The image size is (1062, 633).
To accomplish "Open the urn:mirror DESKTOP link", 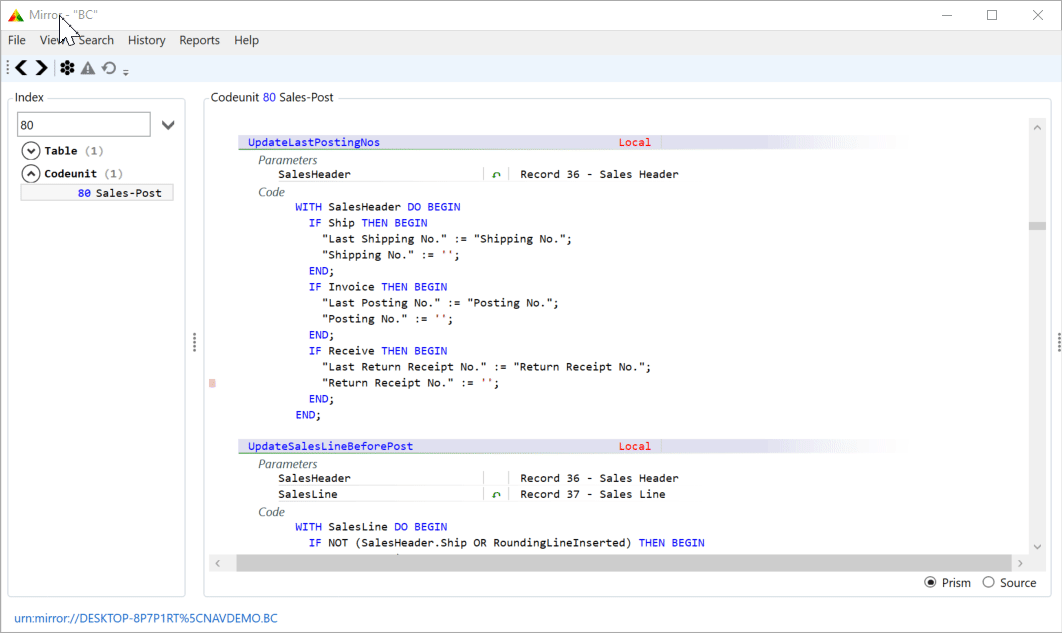I will [x=146, y=618].
